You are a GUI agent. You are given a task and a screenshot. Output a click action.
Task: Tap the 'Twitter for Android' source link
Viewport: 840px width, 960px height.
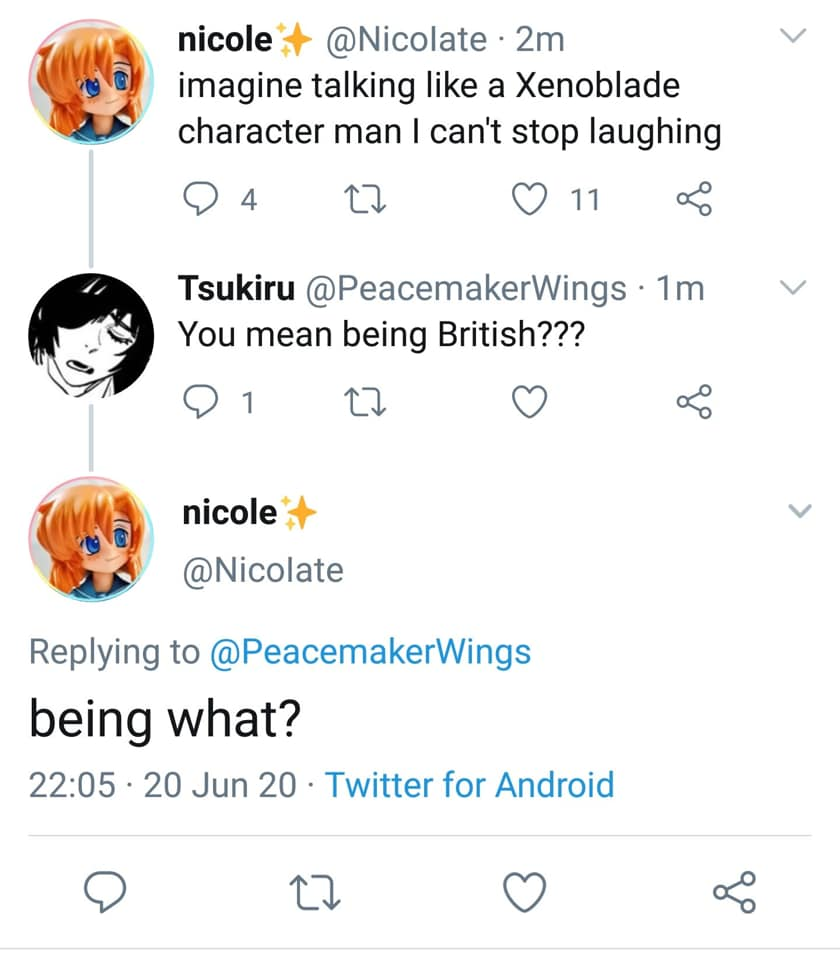pyautogui.click(x=469, y=784)
